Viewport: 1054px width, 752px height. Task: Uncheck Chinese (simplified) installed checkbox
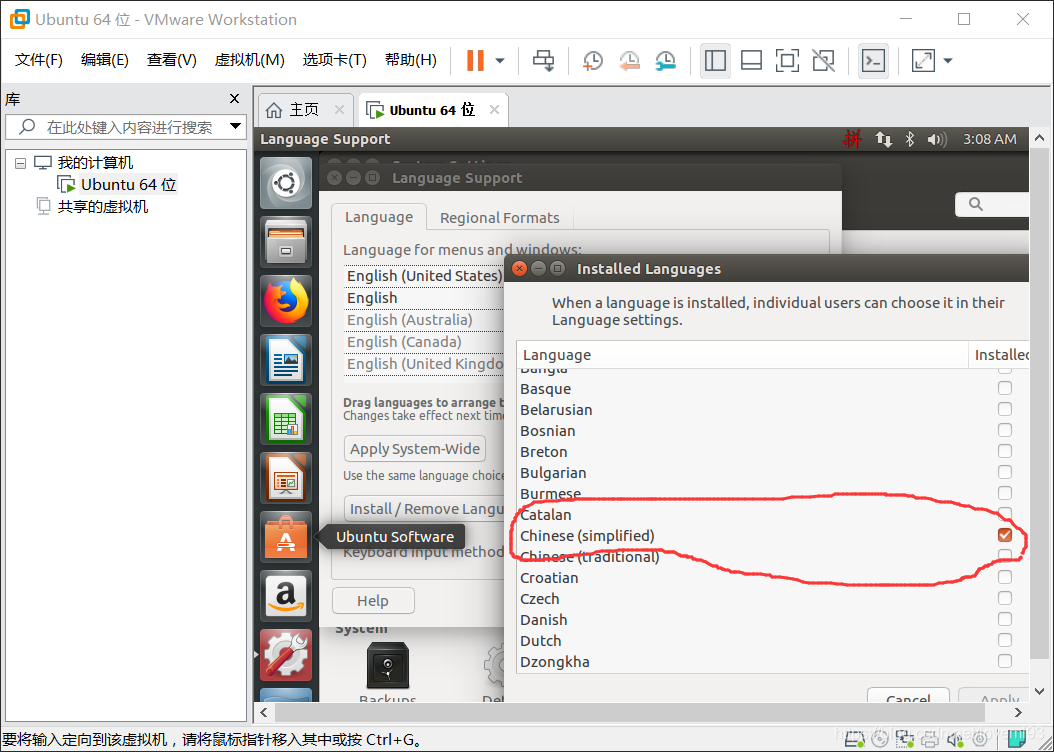pos(1005,535)
